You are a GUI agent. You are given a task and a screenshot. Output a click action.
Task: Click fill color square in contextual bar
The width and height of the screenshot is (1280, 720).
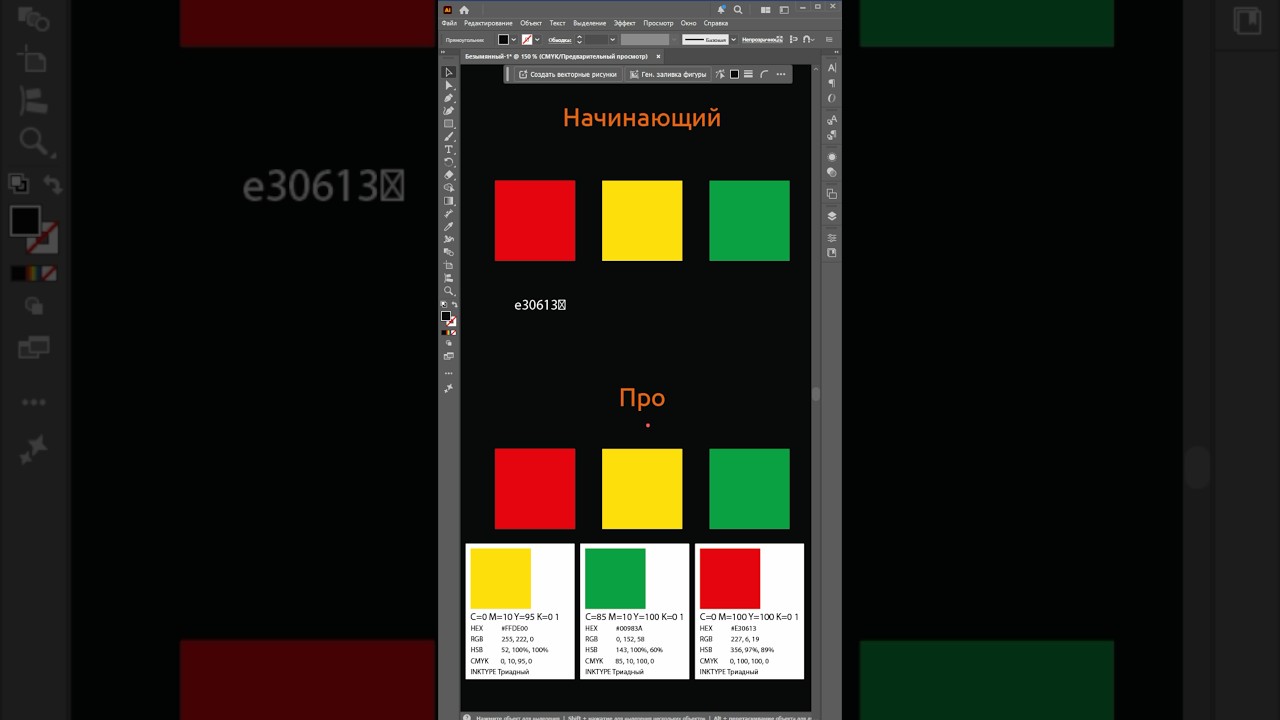point(734,74)
